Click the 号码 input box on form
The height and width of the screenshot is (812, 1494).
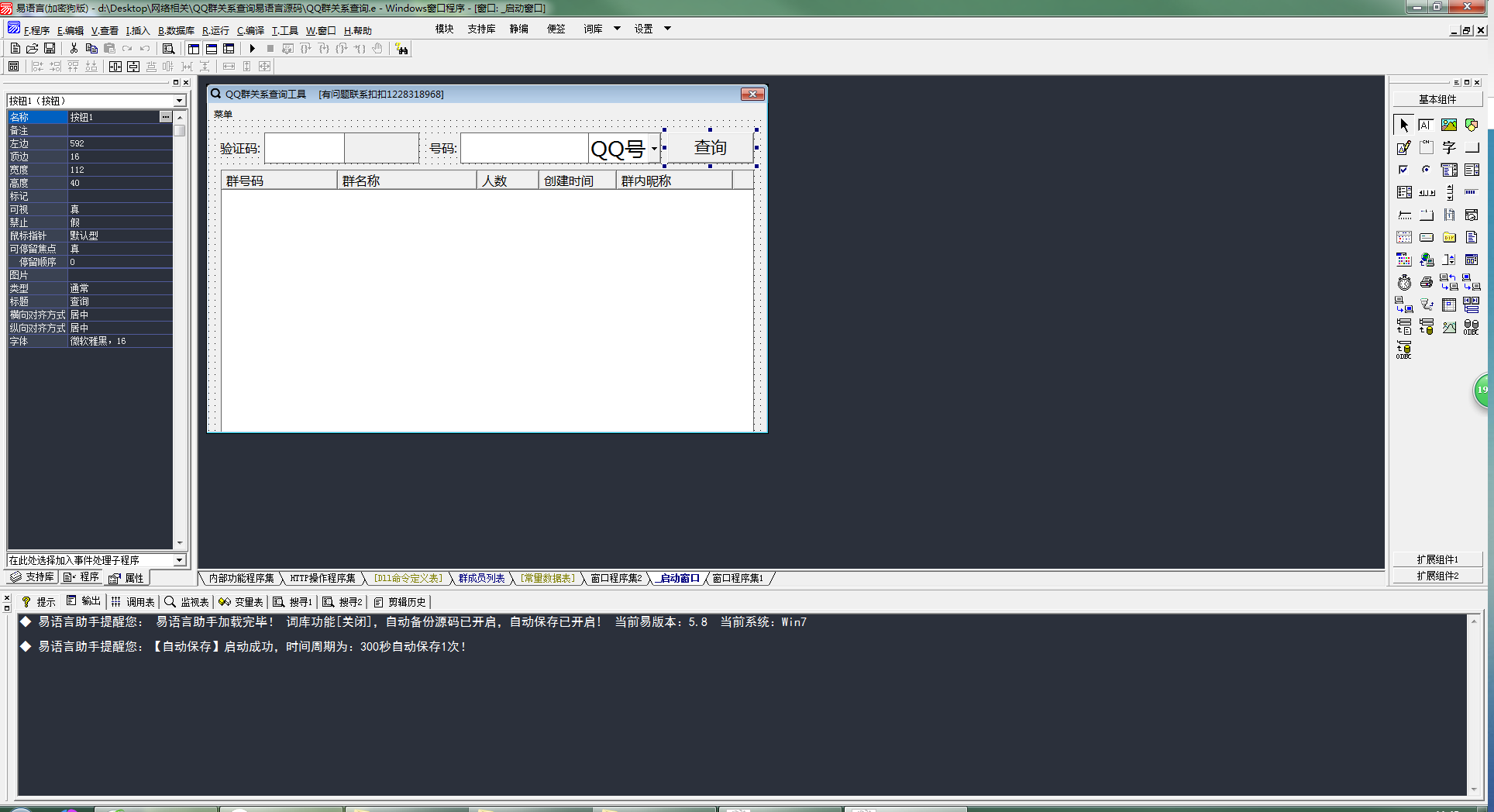click(525, 148)
